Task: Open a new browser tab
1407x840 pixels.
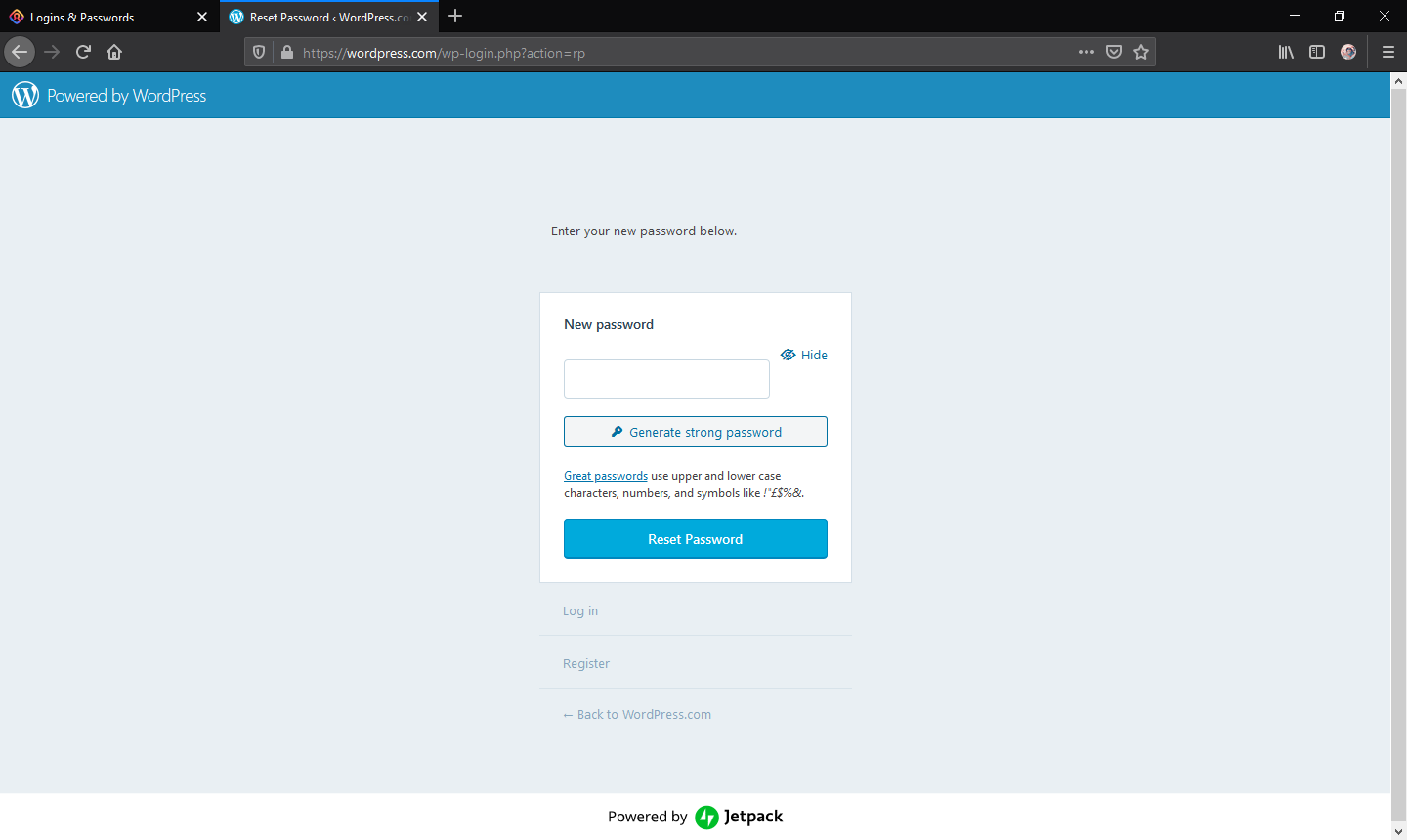Action: coord(455,16)
